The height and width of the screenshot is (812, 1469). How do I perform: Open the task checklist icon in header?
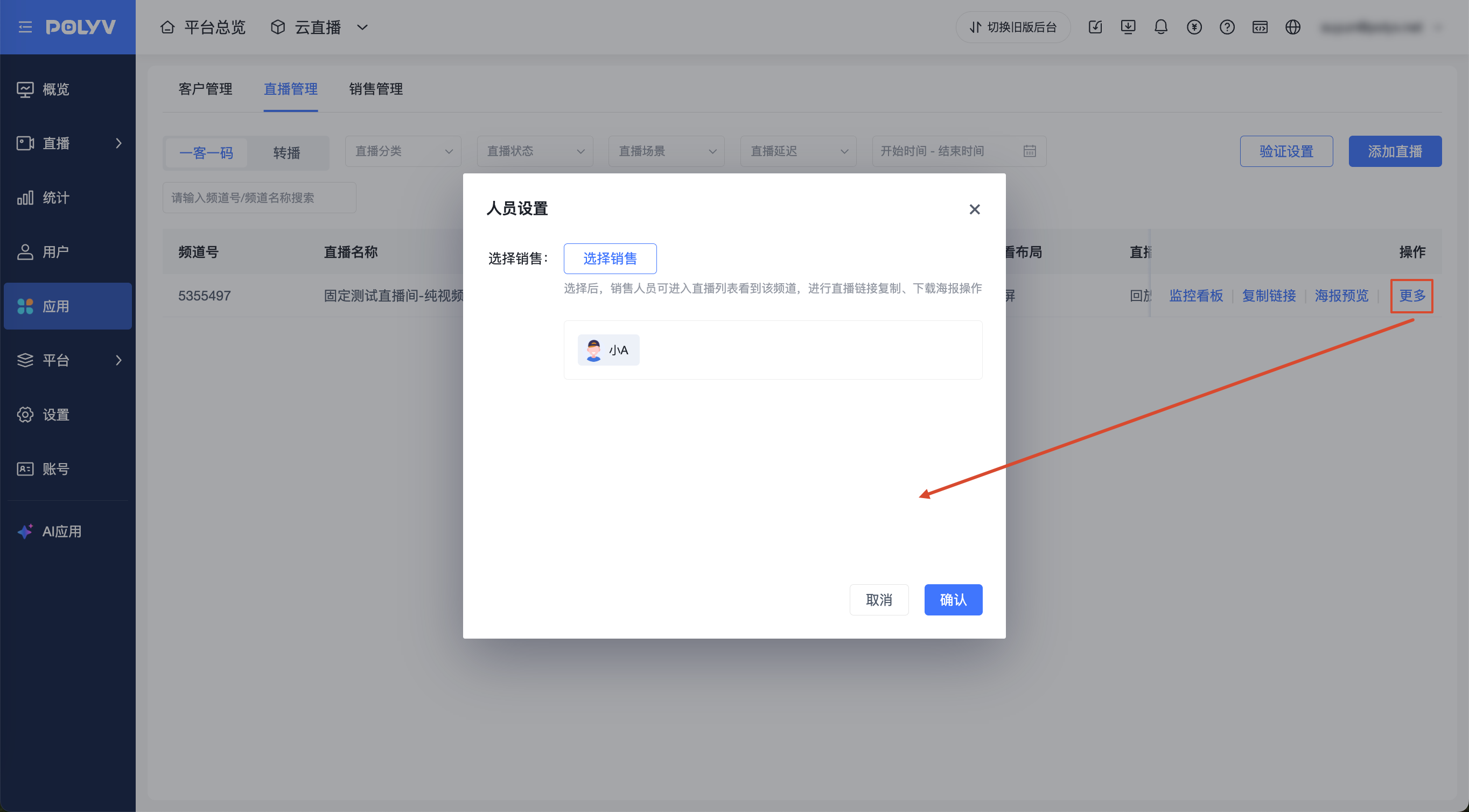1095,27
